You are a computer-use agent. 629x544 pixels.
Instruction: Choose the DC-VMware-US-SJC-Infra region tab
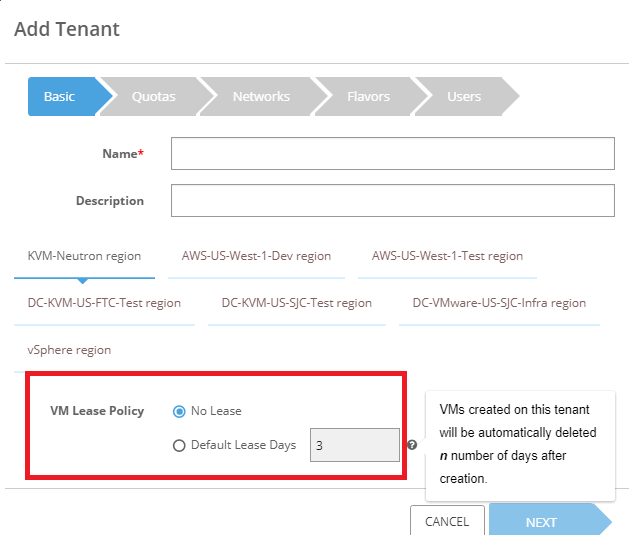[499, 303]
